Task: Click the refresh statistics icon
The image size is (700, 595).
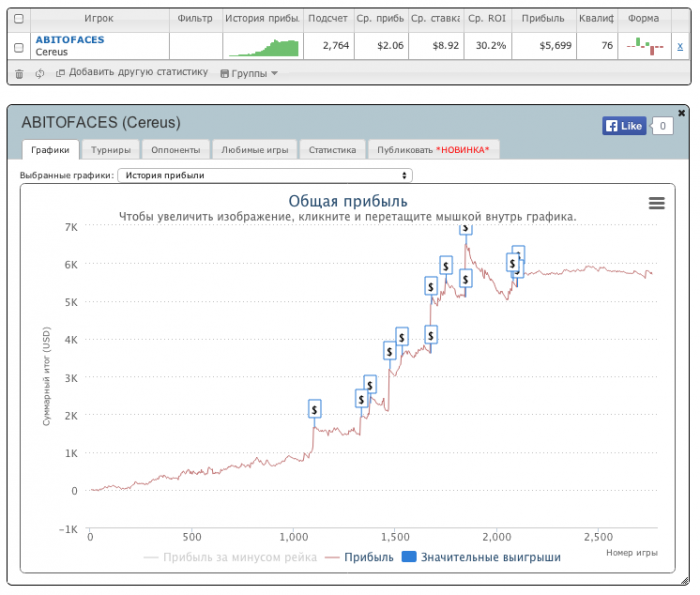Action: click(x=39, y=73)
